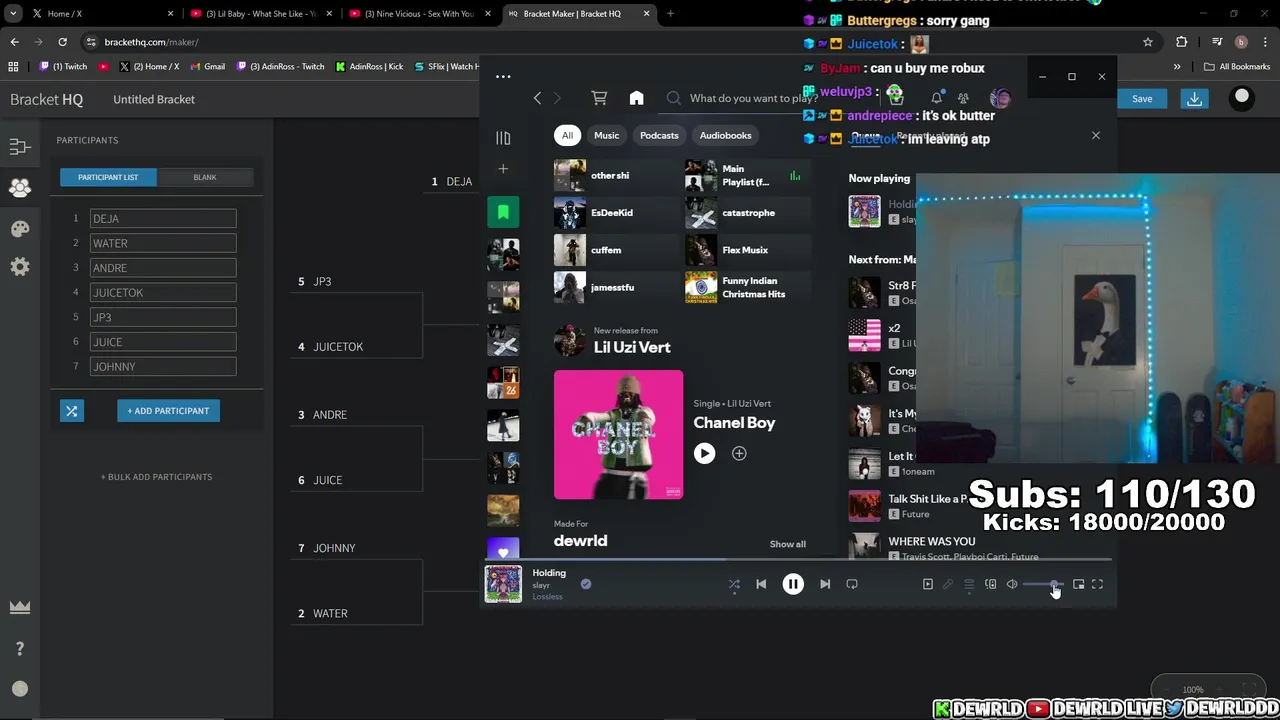Open the crown icon in Bracket HQ sidebar
1280x720 pixels.
click(x=20, y=607)
